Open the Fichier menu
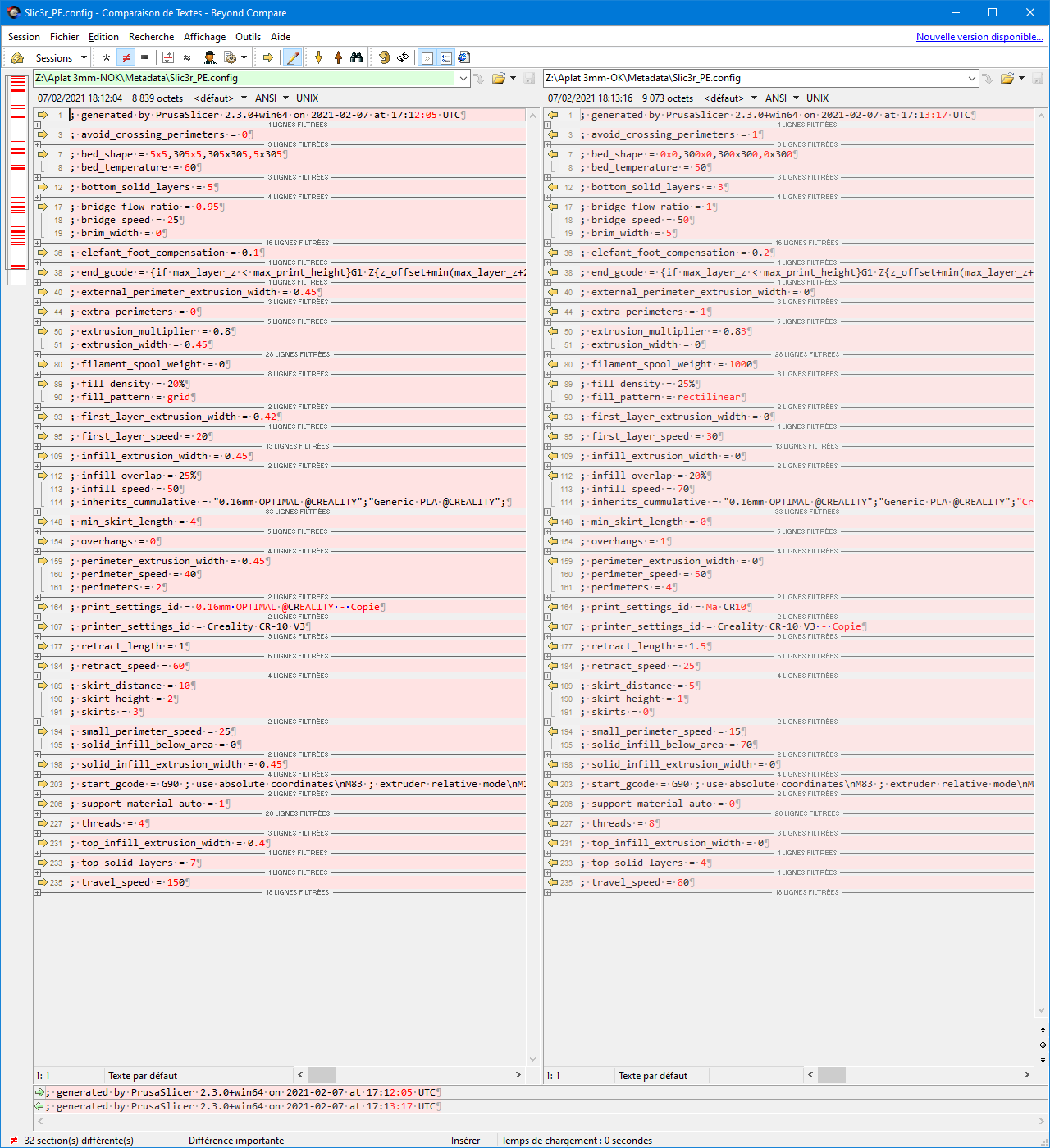This screenshot has width=1050, height=1148. pos(64,37)
